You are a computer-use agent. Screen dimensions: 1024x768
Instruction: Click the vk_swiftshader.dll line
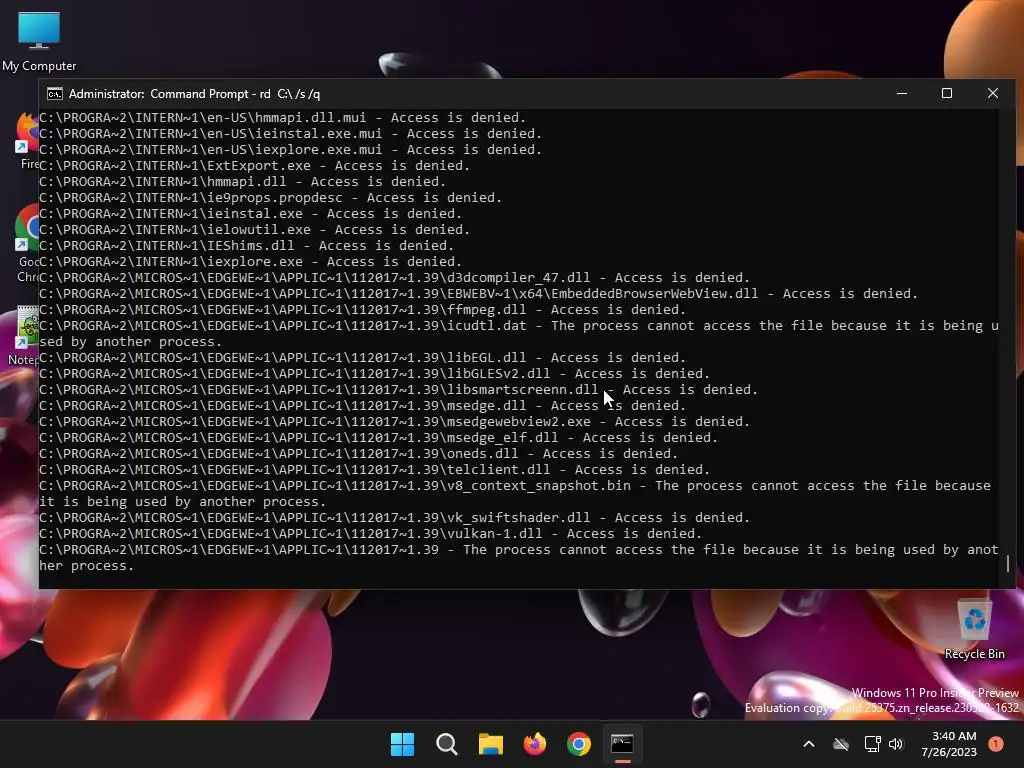pos(394,517)
